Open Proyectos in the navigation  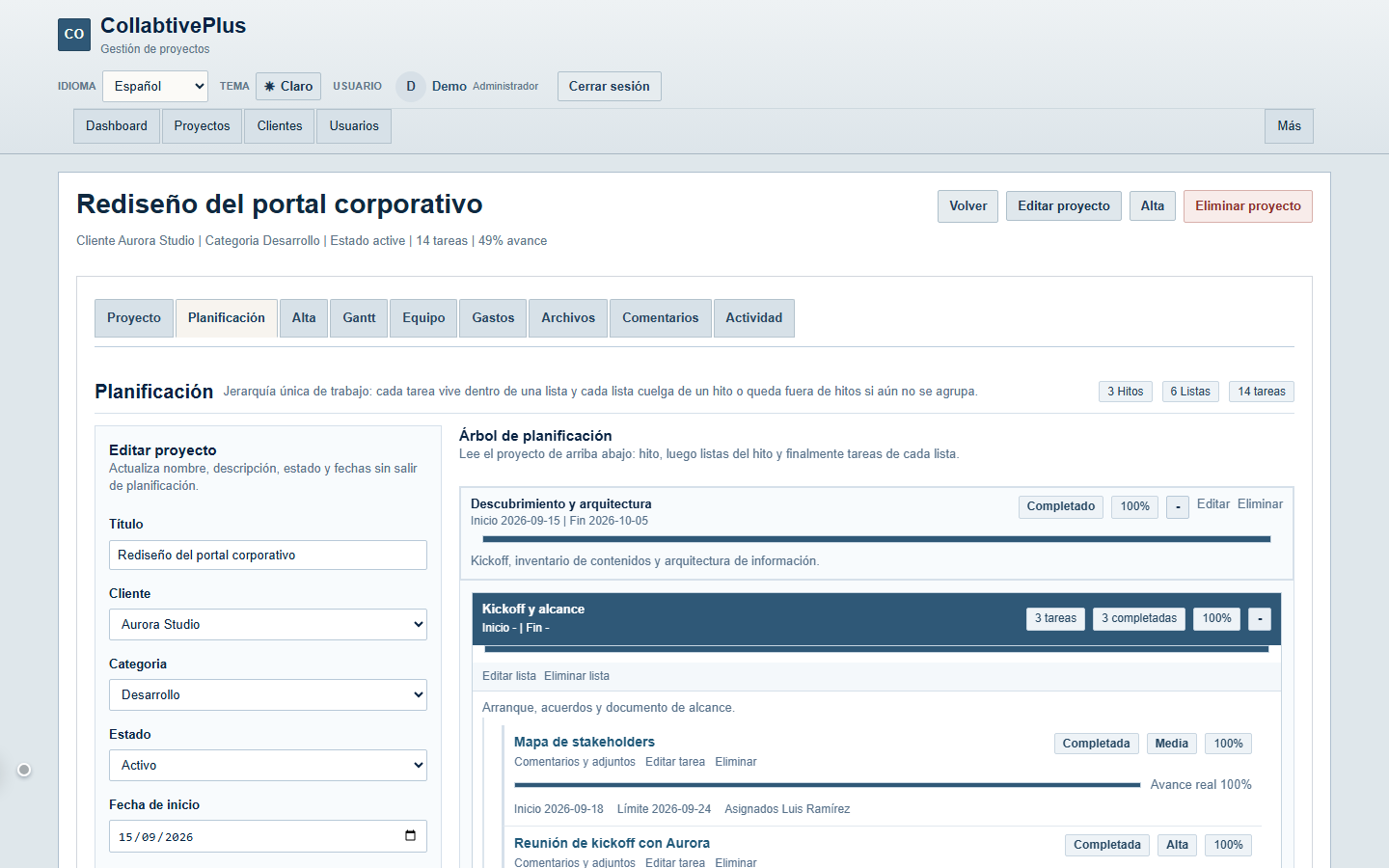[203, 126]
